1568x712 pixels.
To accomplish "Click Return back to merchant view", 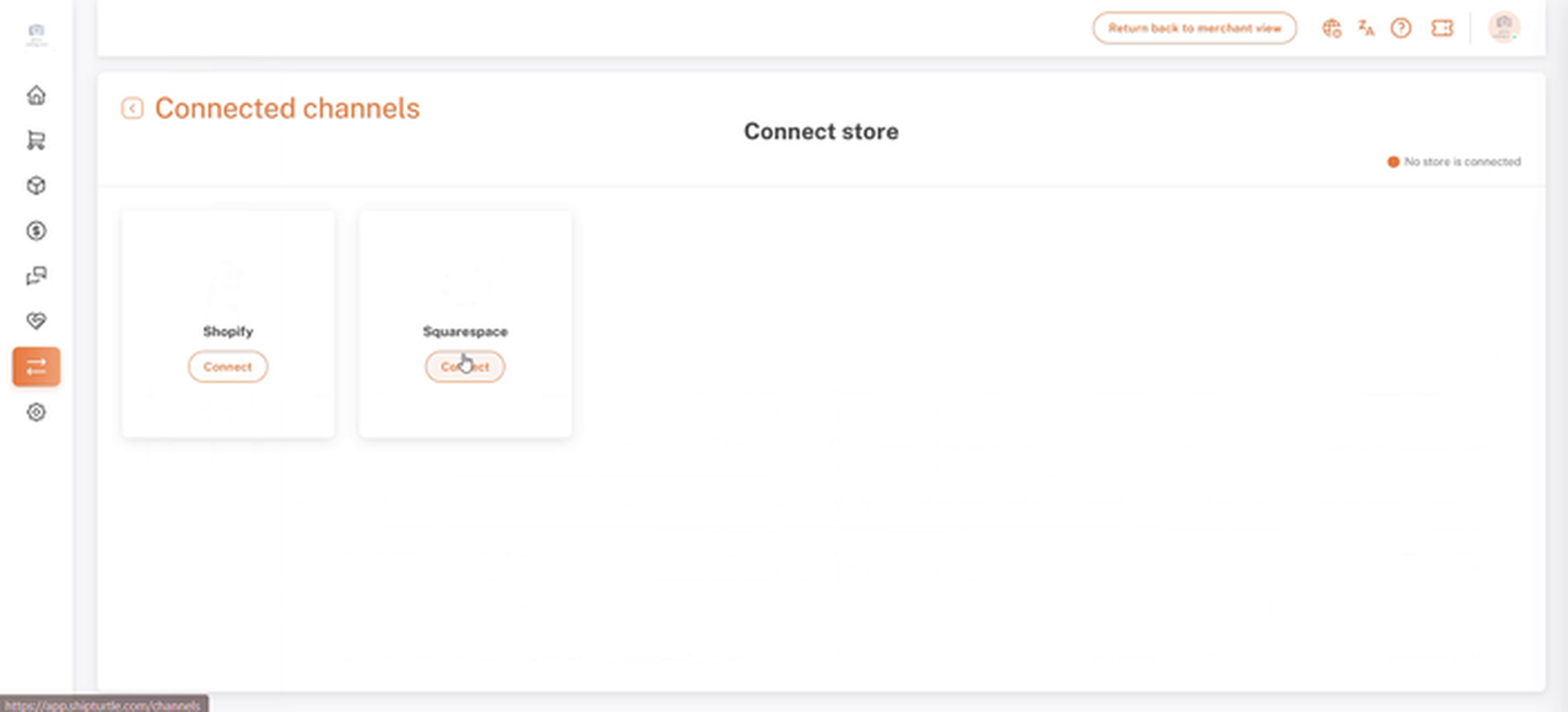I will click(x=1194, y=28).
